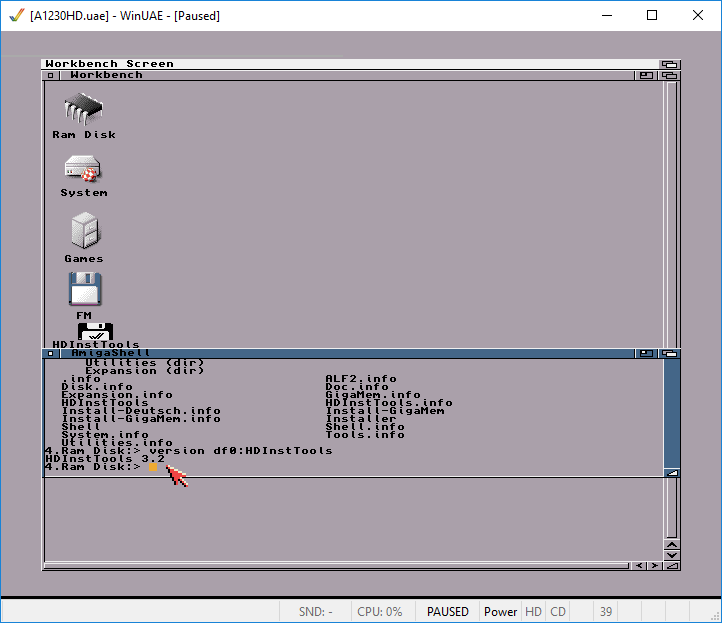
Task: Click the Workbench window close gadget
Action: coord(51,75)
